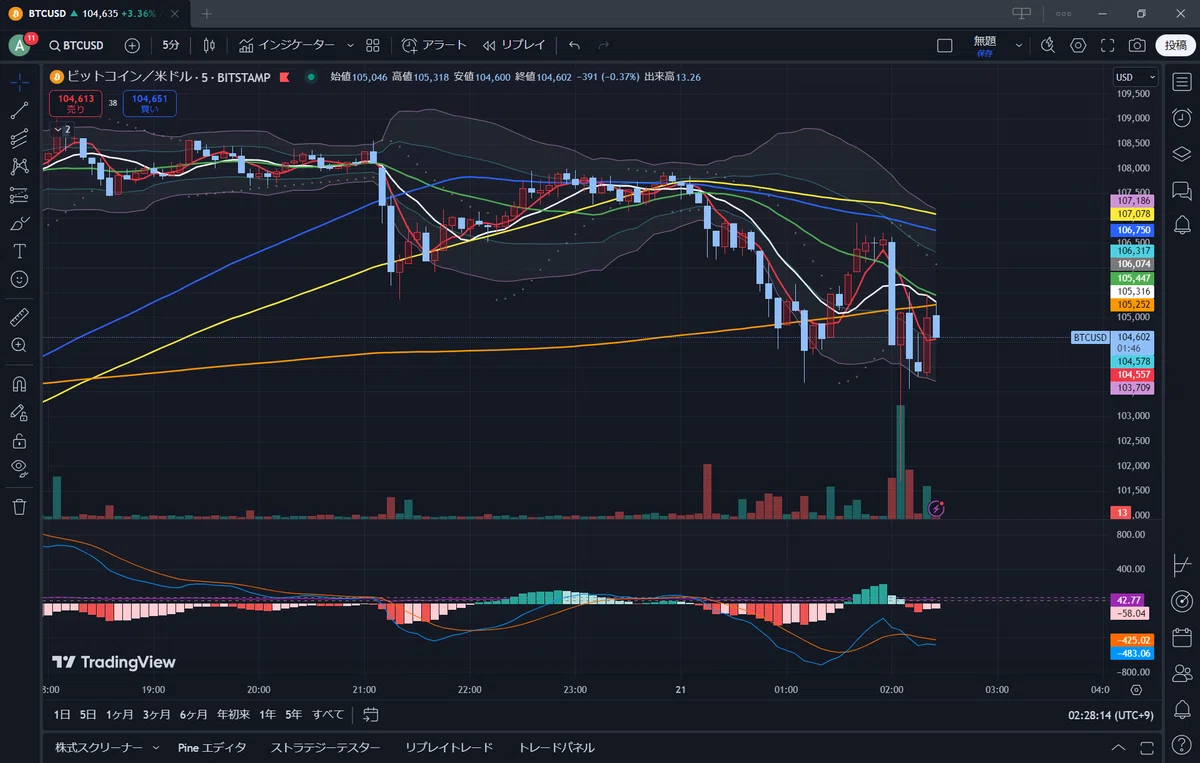Screen dimensions: 1200x763
Task: Expand the bottom panel with up chevron
Action: click(1118, 748)
